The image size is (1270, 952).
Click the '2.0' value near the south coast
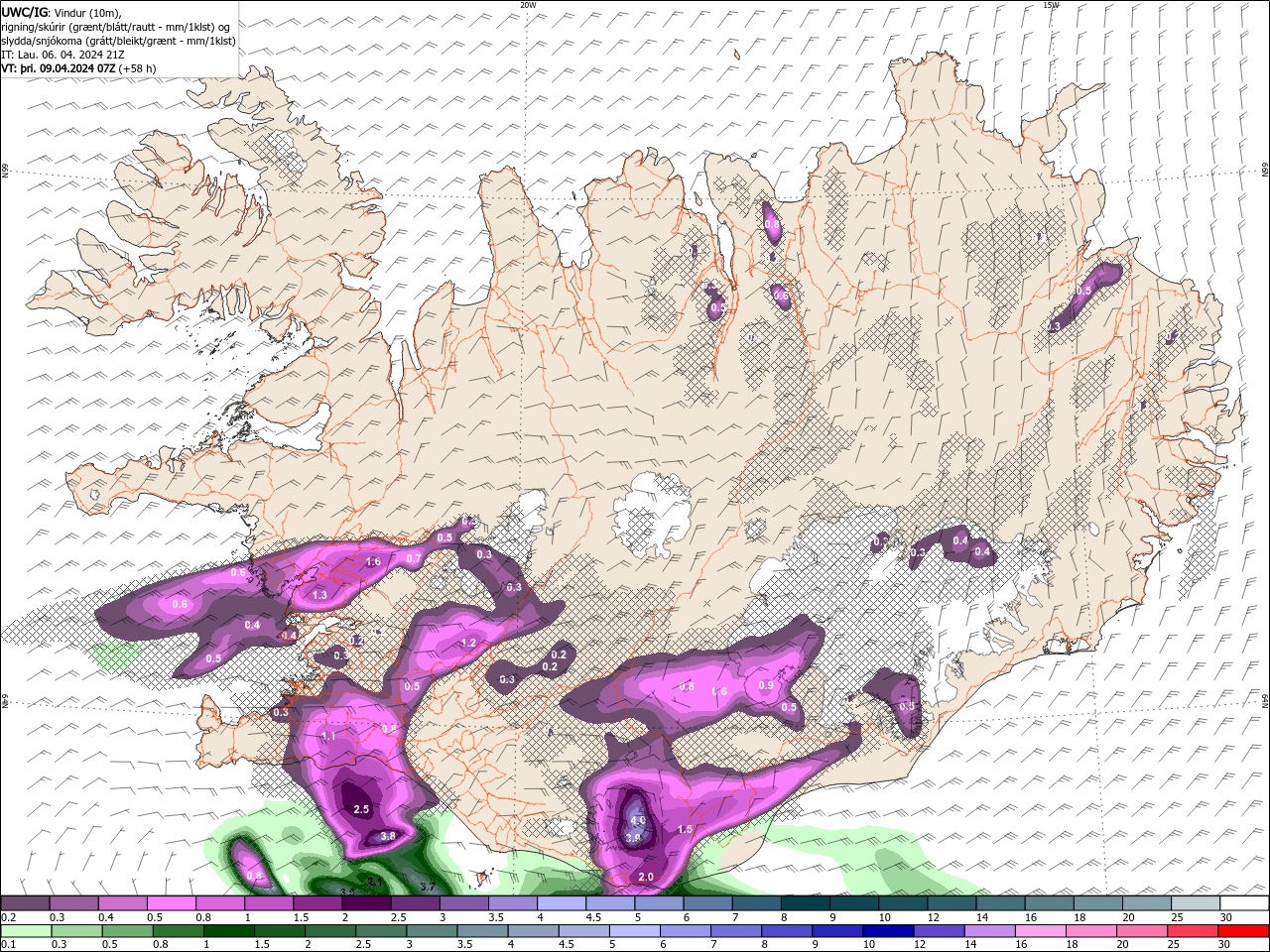point(646,878)
